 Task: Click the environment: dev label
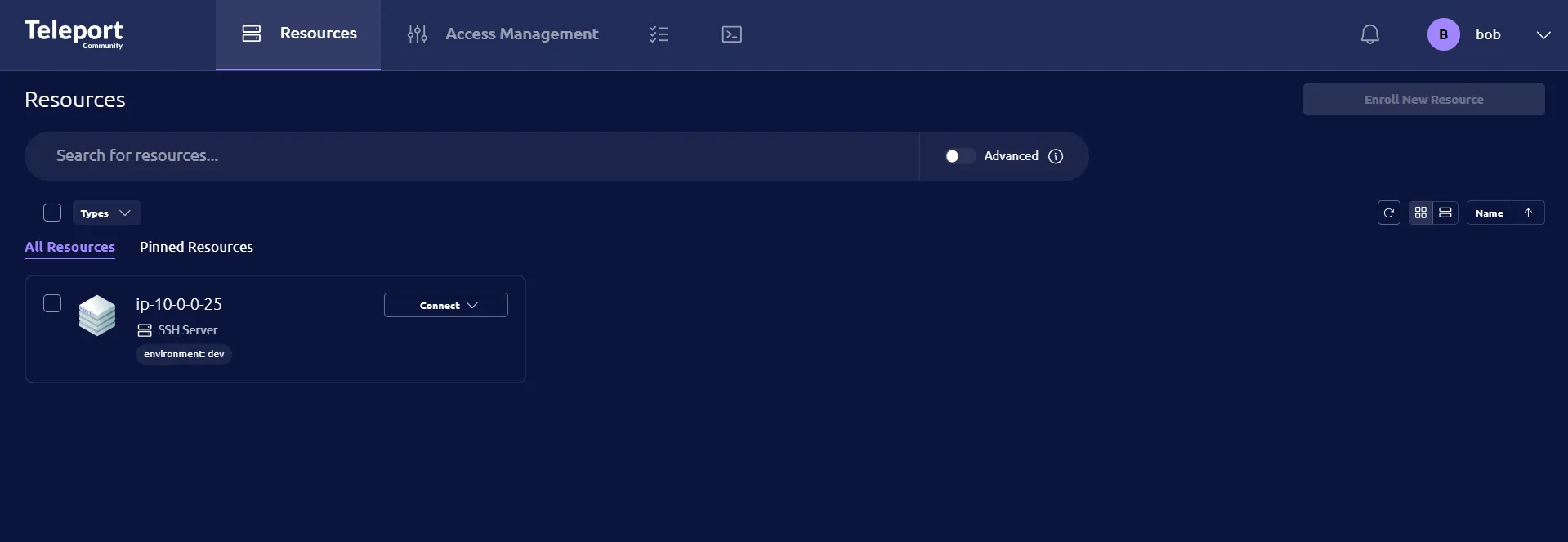point(184,354)
